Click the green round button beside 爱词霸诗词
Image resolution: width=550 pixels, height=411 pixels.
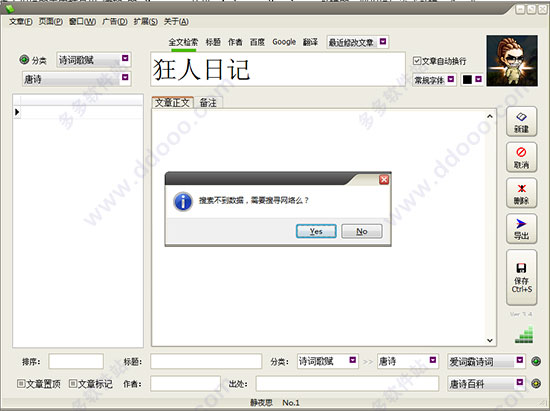tap(536, 361)
